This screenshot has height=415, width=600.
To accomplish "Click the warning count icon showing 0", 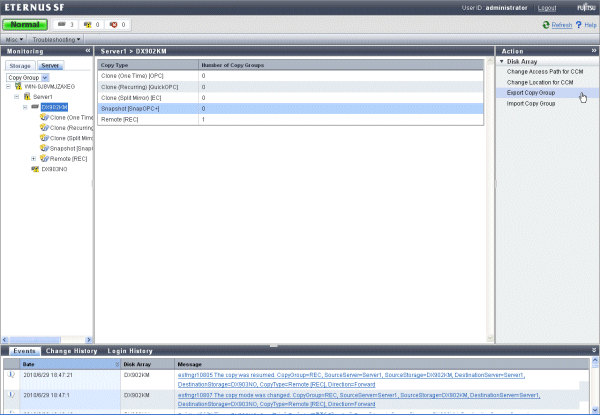I will point(88,24).
